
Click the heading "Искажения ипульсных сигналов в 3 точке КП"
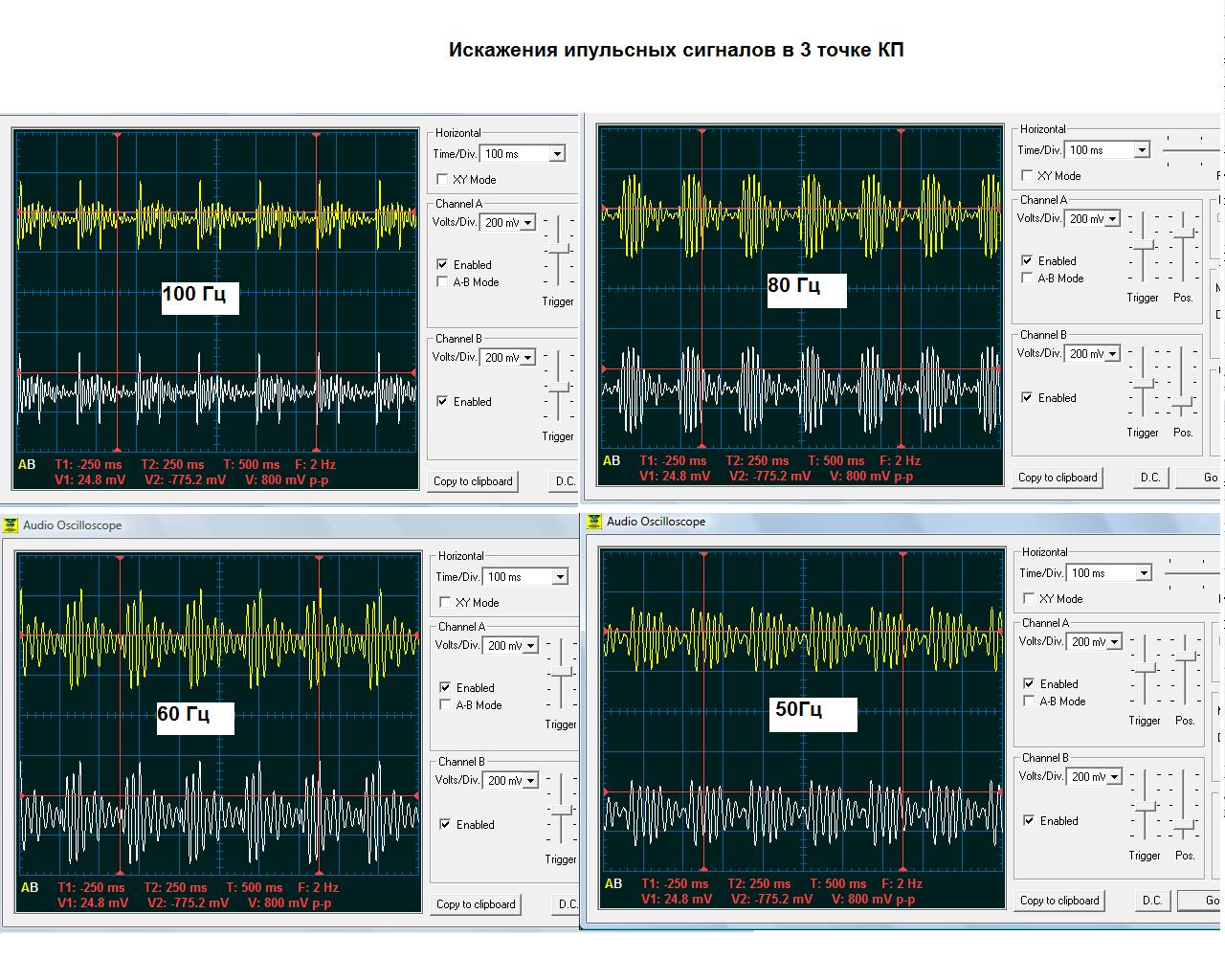(677, 50)
